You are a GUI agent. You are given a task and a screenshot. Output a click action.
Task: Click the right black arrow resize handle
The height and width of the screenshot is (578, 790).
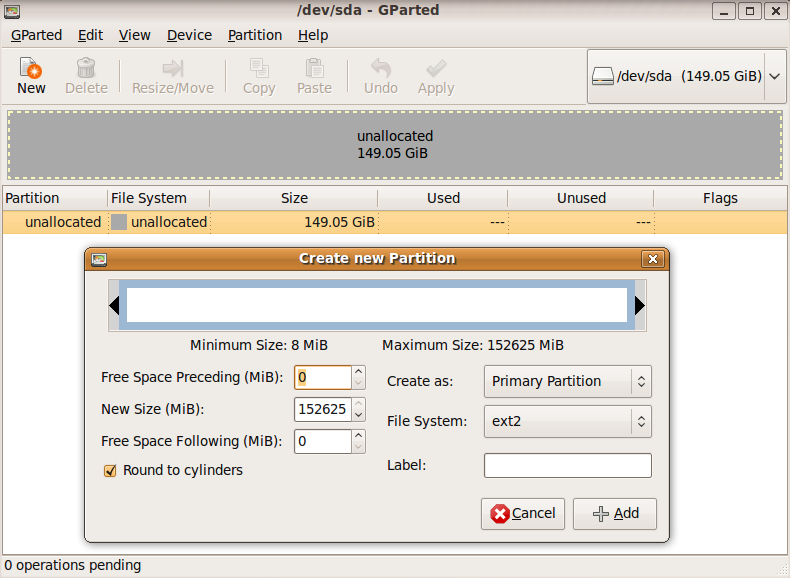640,305
